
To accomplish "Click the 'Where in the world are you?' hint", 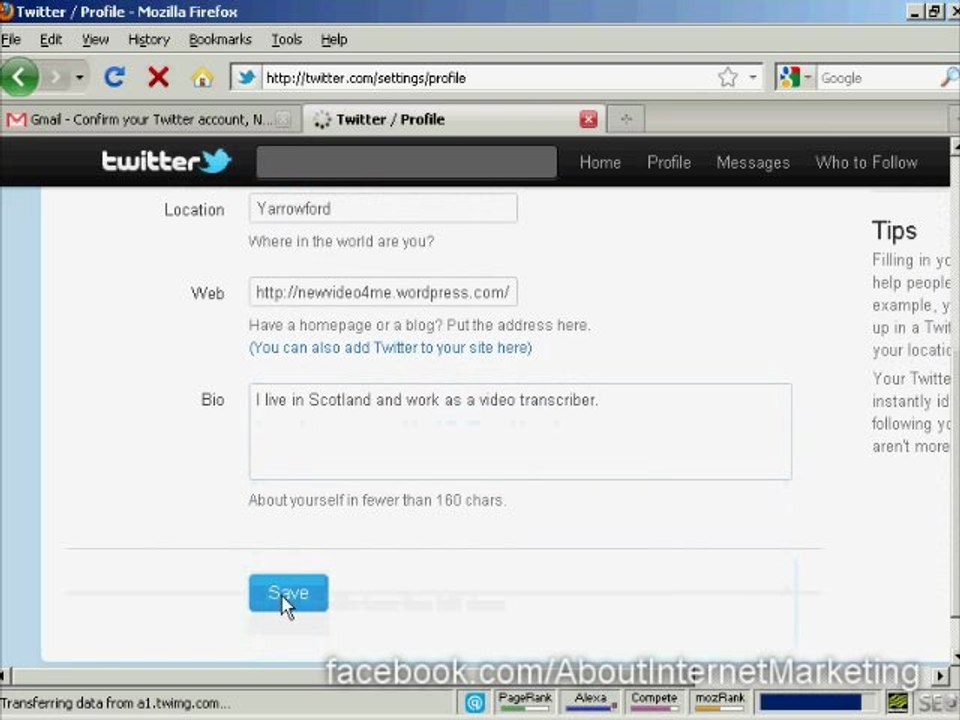I will click(x=341, y=241).
